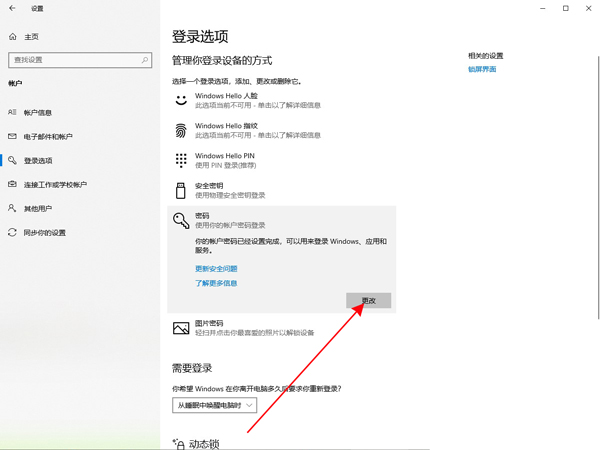Click the 帐户信息 person card icon
The image size is (600, 450).
pos(12,112)
